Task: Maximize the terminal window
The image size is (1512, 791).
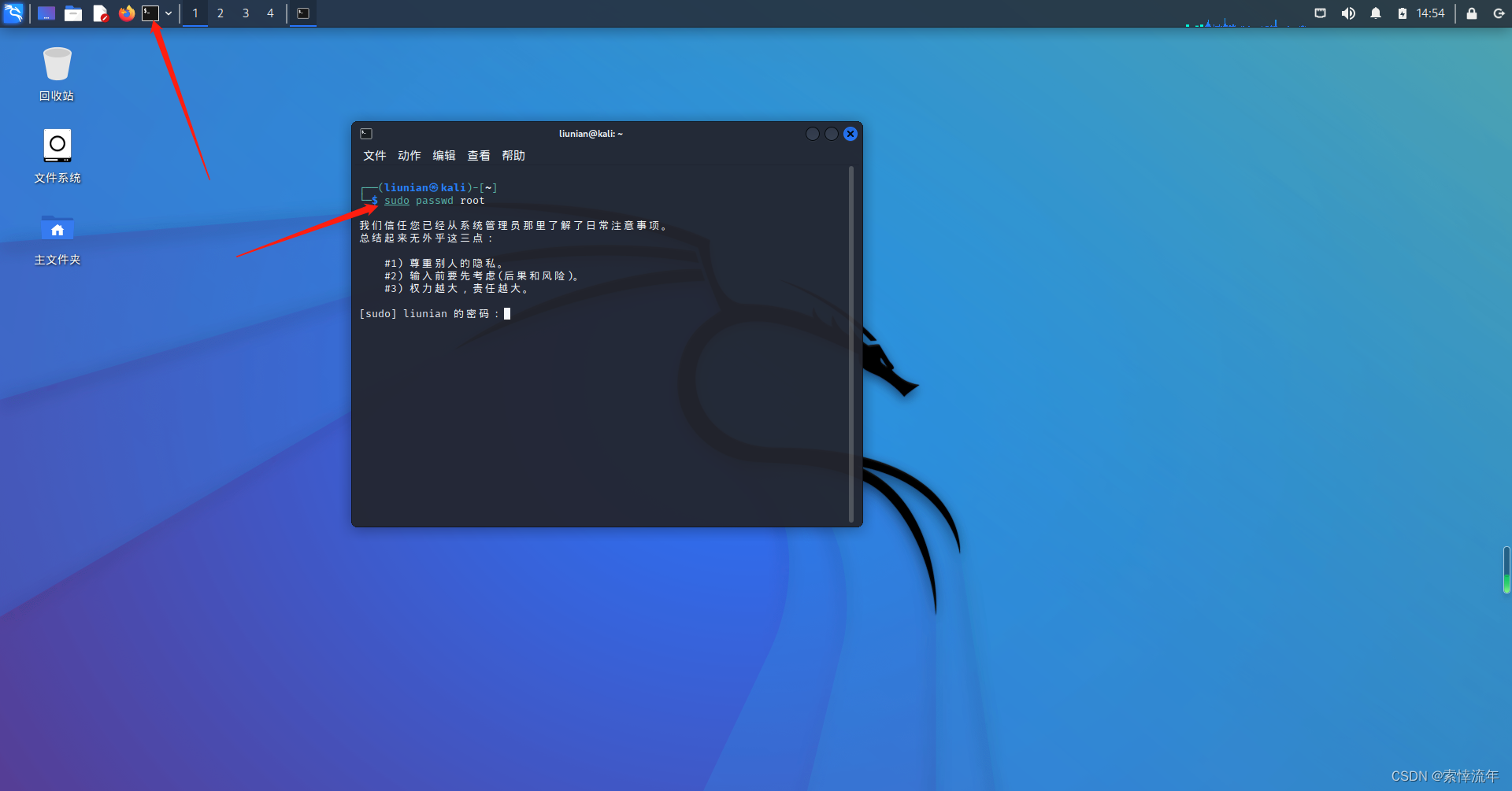Action: click(x=832, y=134)
